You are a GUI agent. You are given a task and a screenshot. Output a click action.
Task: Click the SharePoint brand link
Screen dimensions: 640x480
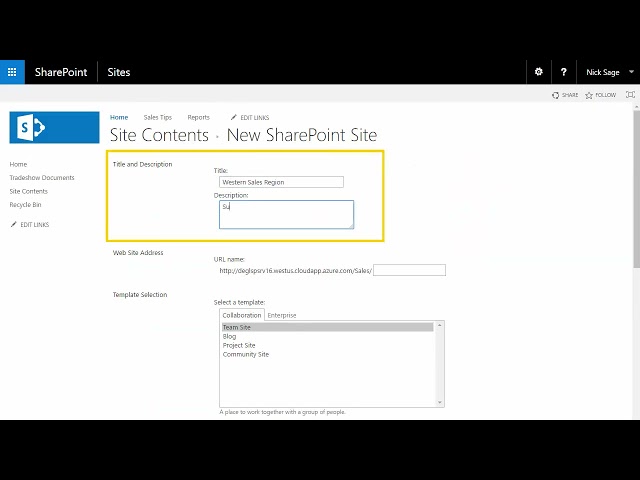tap(61, 72)
